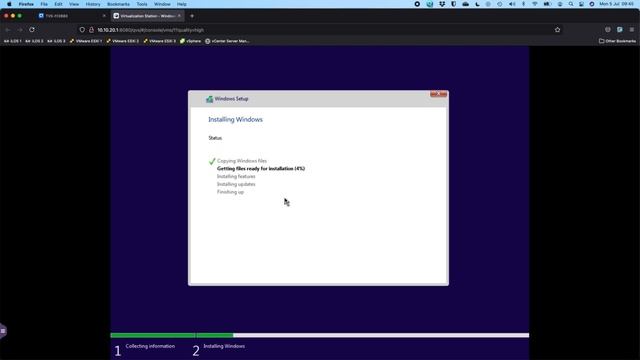Click the Bluetooth menu bar icon

524,4
